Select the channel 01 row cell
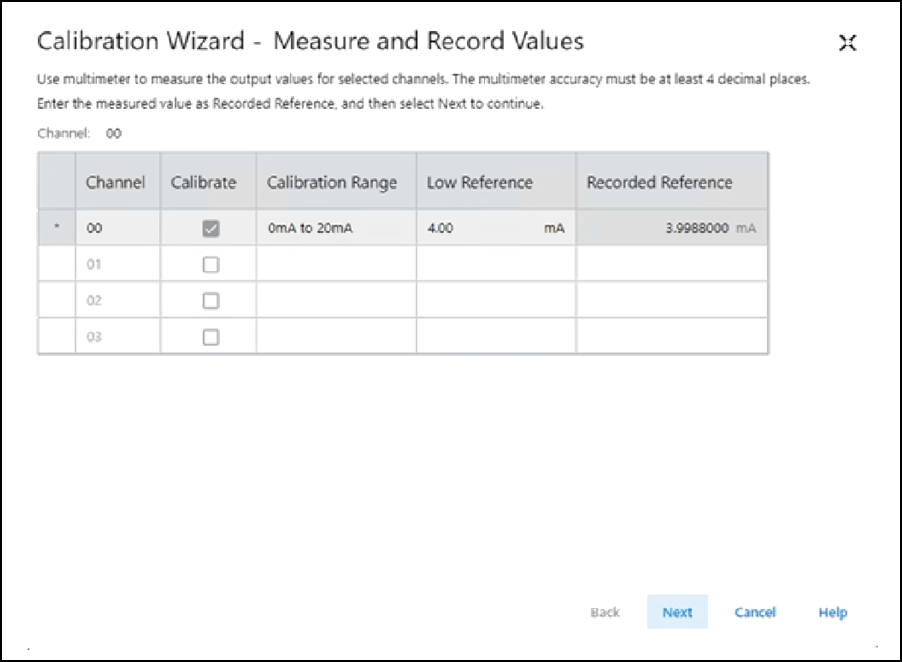 [x=116, y=265]
